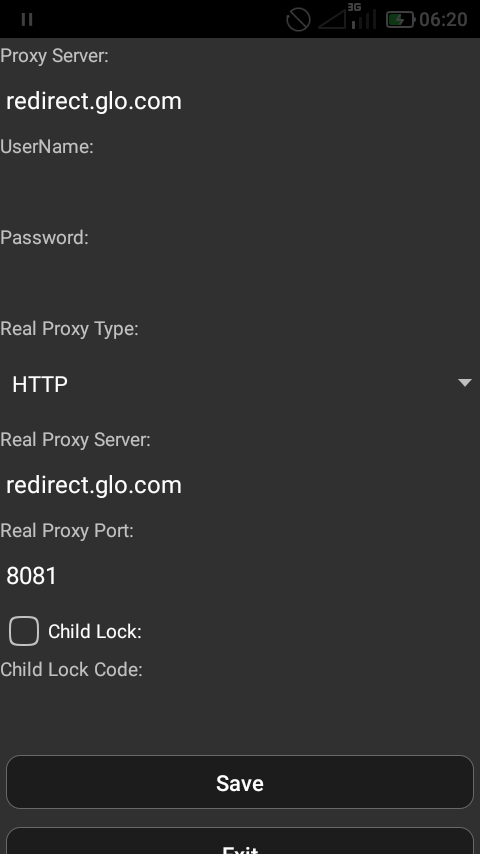Tap the 06:20 clock in status bar
Image resolution: width=480 pixels, height=854 pixels.
coord(443,20)
